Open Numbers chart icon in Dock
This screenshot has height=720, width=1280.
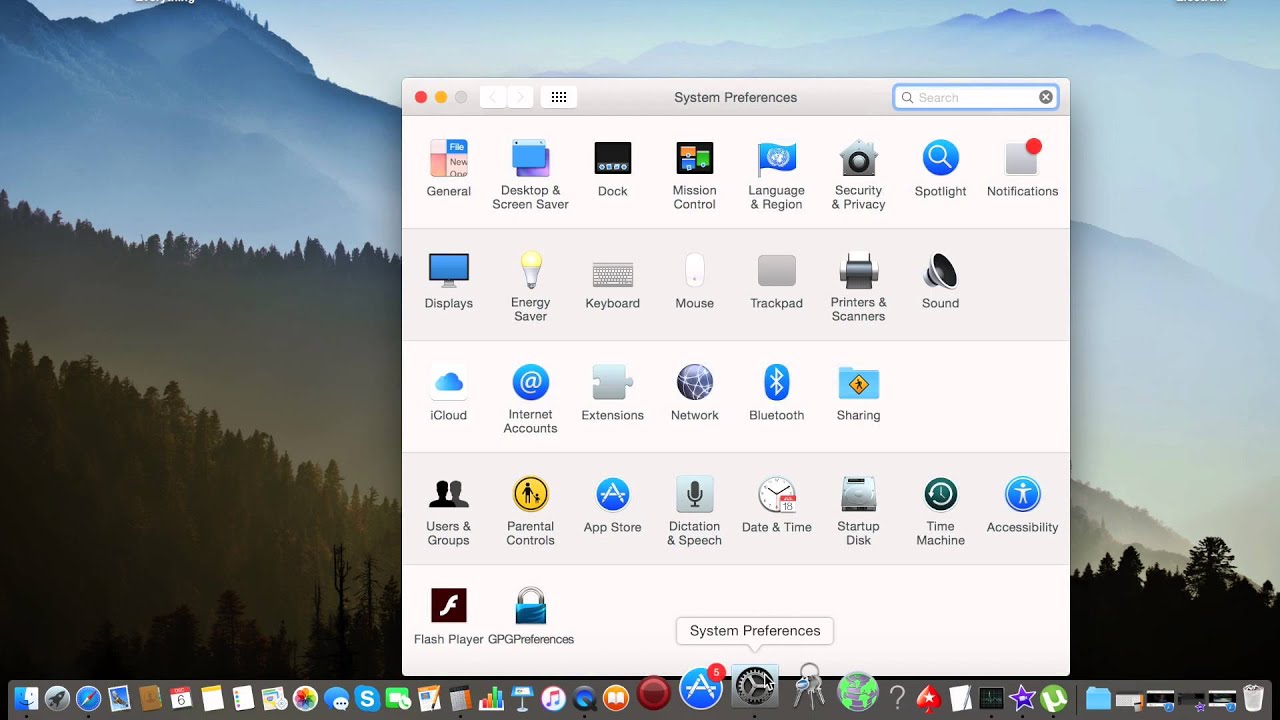click(491, 699)
